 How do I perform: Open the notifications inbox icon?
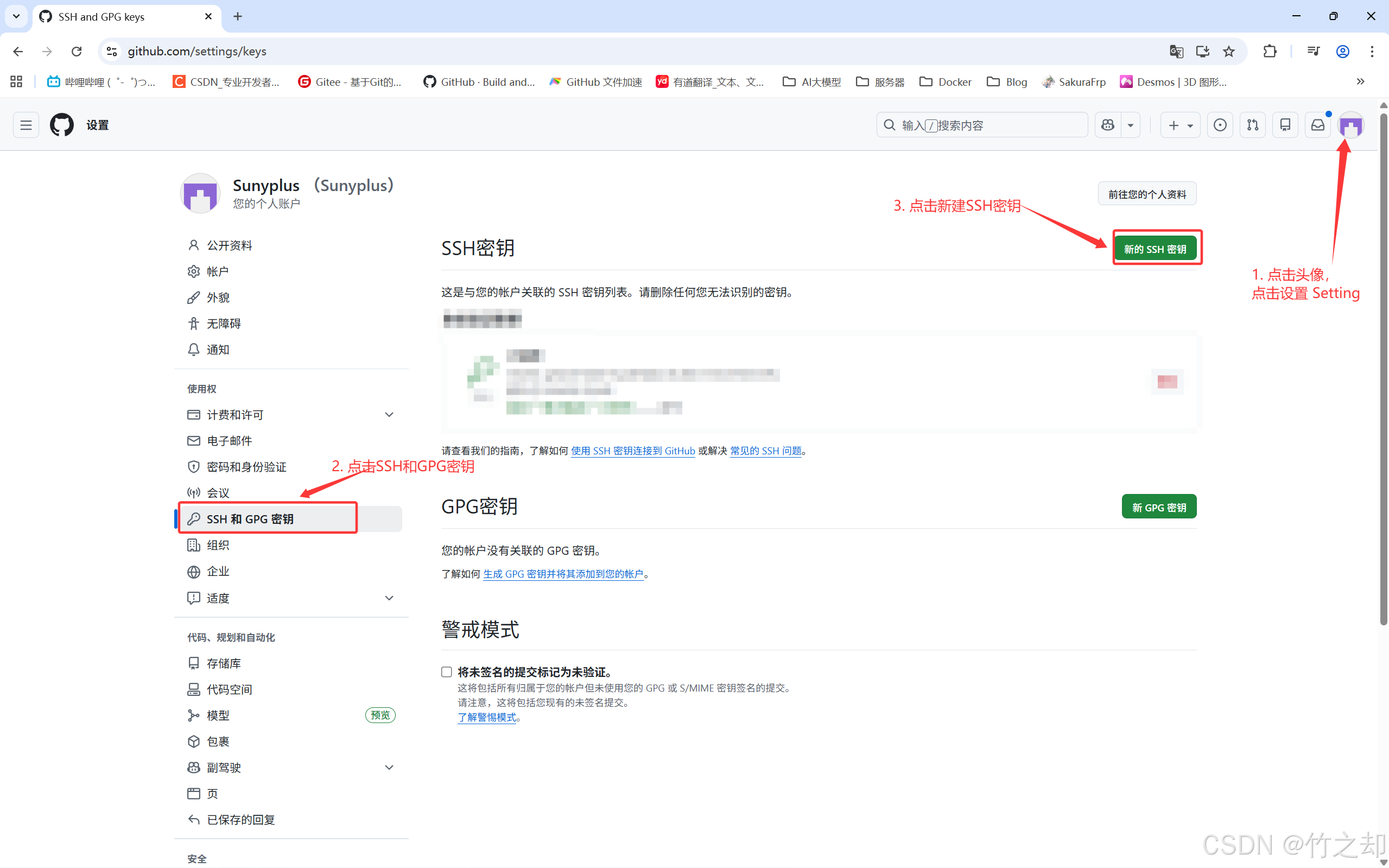1318,124
